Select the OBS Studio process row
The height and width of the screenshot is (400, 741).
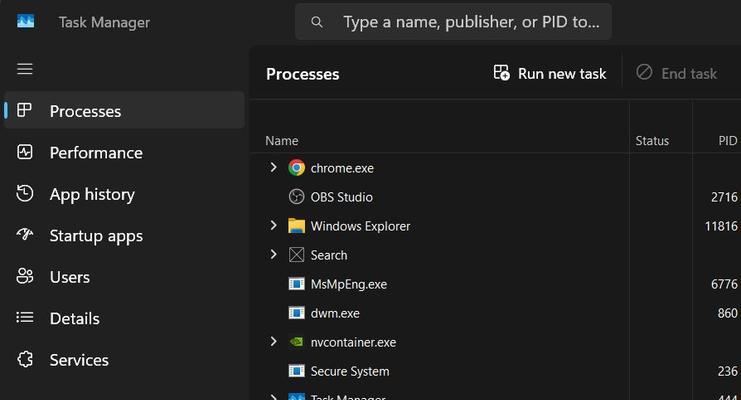[x=495, y=197]
